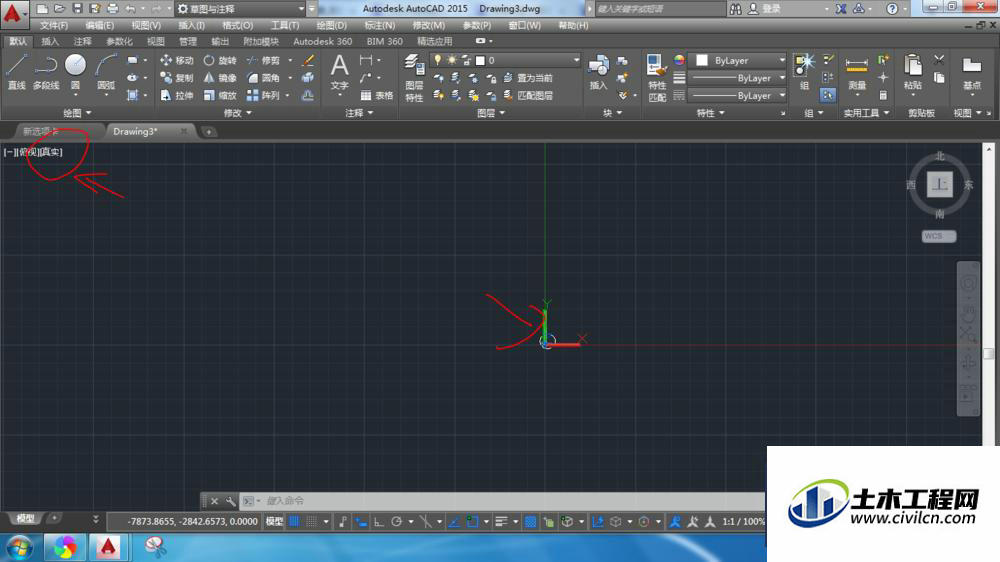Toggle dynamic input in status bar
Image resolution: width=1000 pixels, height=562 pixels.
[x=360, y=521]
